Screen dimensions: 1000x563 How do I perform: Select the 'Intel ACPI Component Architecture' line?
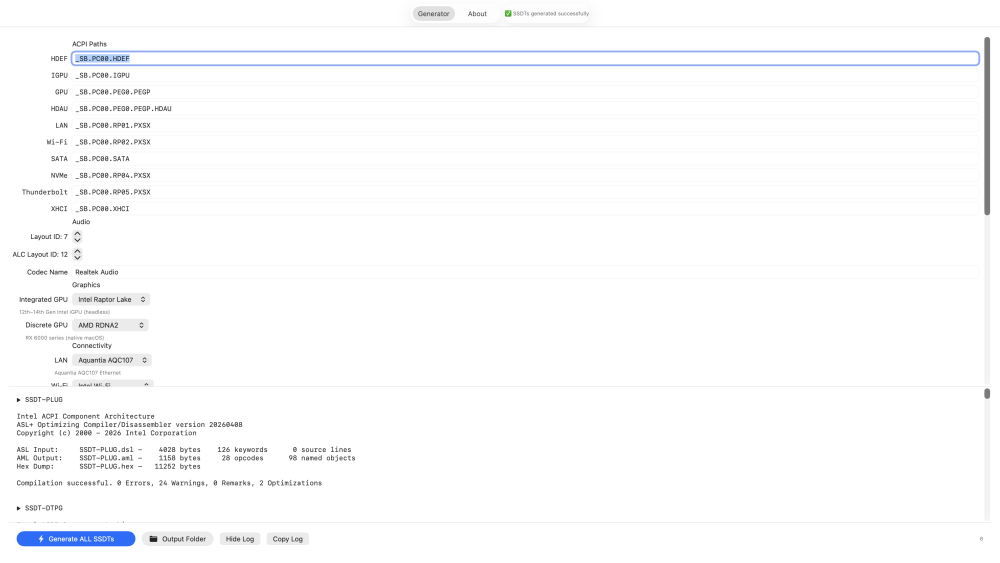(x=85, y=416)
